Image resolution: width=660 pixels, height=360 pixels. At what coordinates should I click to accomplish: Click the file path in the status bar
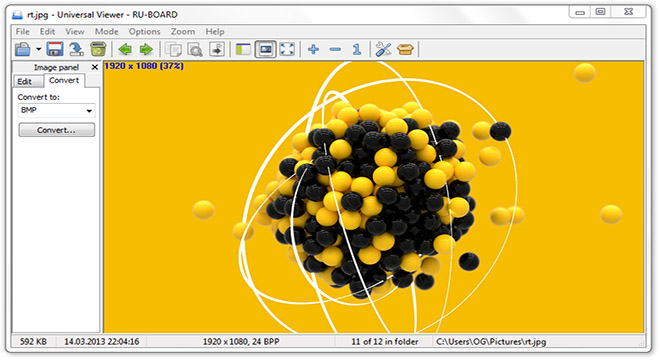click(491, 341)
